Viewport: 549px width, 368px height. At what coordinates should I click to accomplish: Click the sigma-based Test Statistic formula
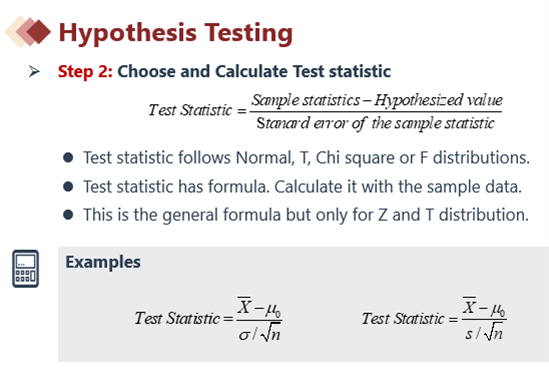209,319
